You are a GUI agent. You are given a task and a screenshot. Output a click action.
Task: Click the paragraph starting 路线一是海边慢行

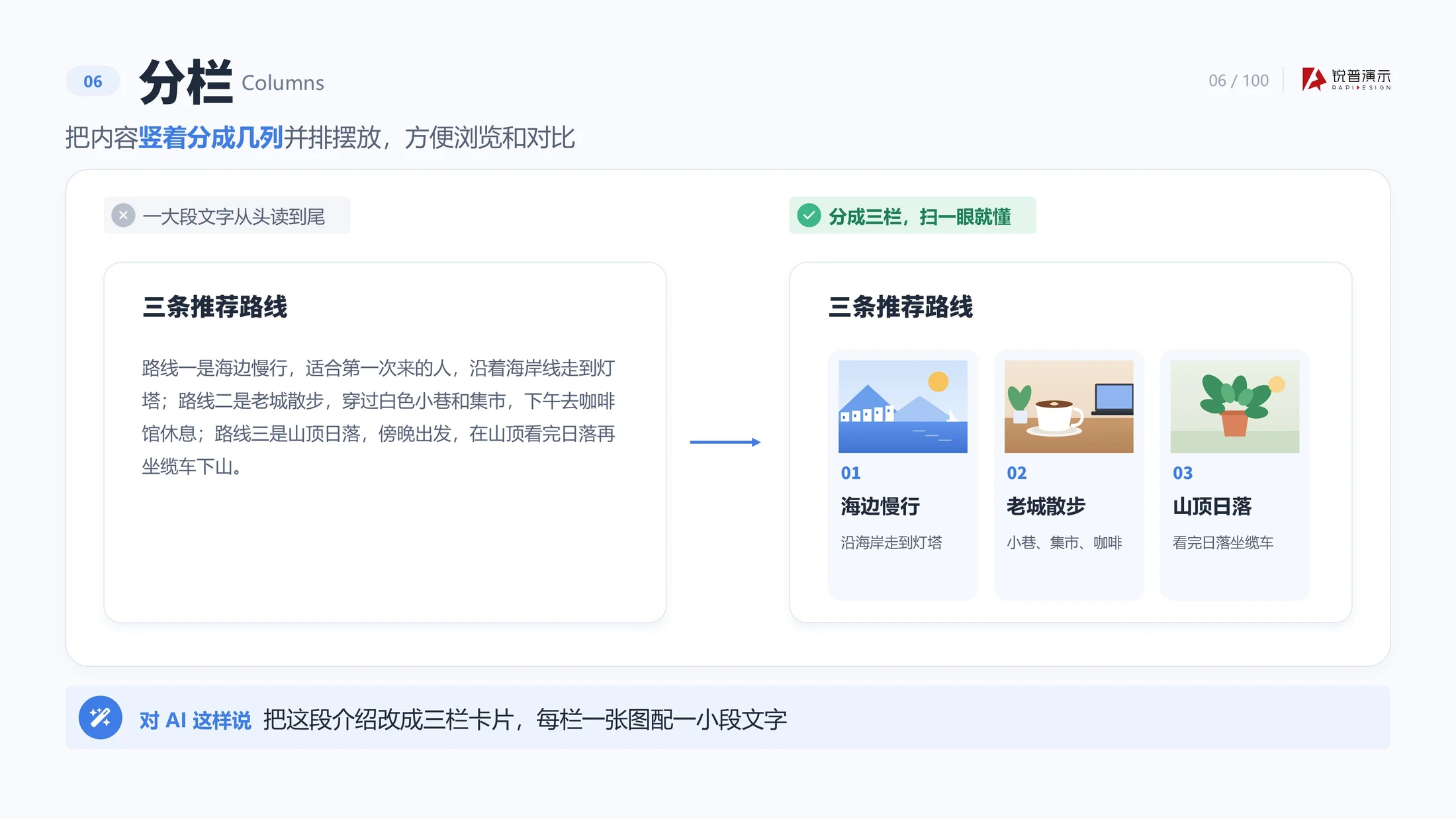coord(379,417)
